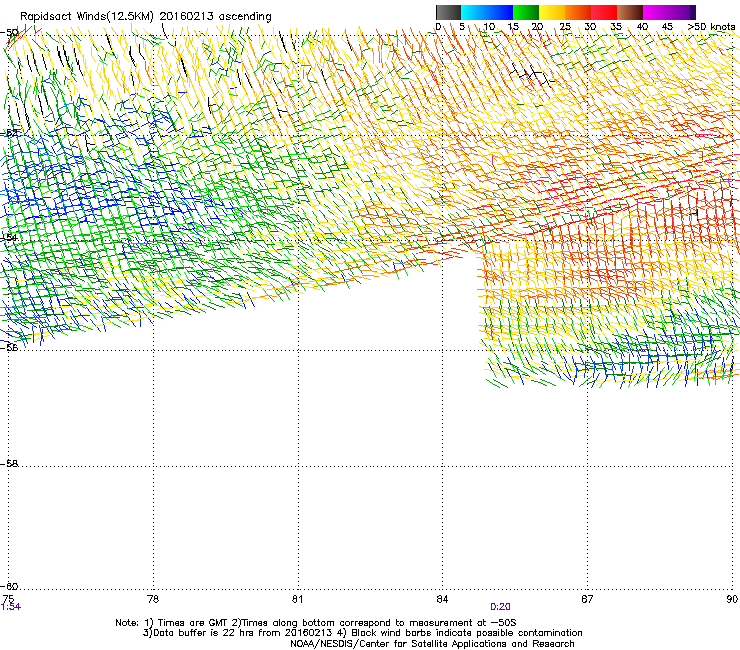Click the red 30-35 knots legend segment
Image resolution: width=740 pixels, height=650 pixels.
click(604, 12)
